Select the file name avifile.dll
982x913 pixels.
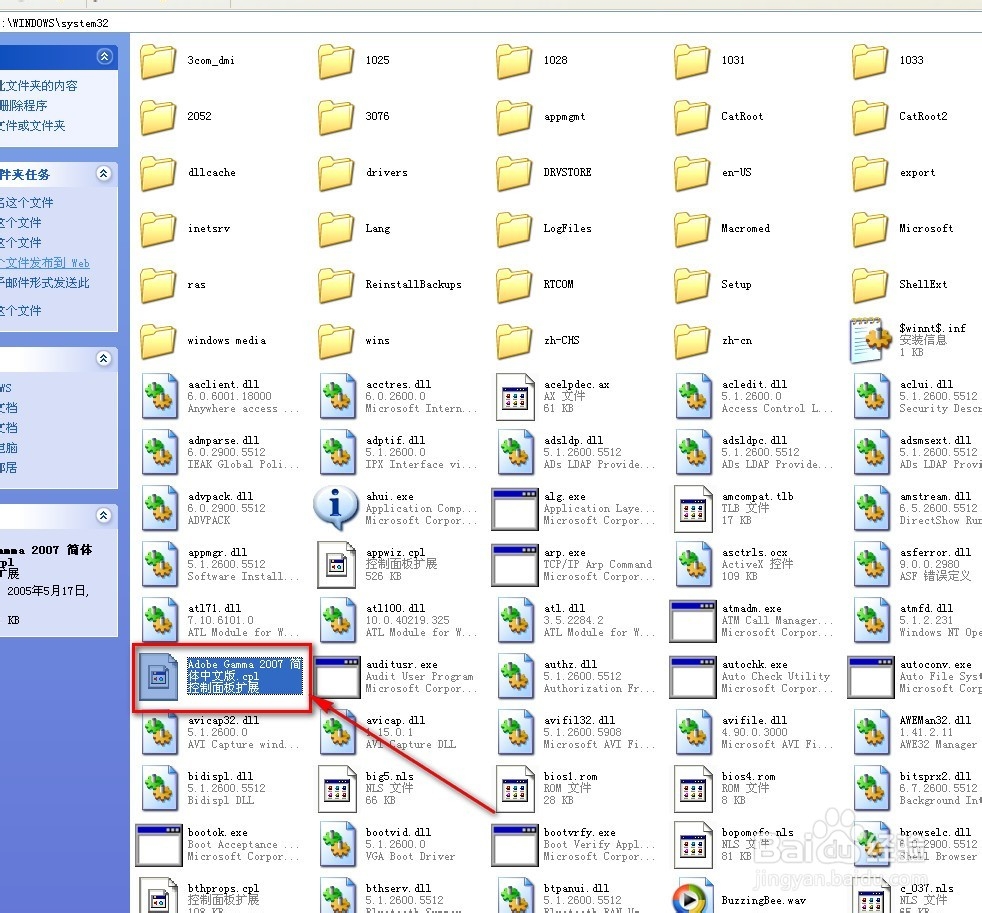click(x=754, y=720)
